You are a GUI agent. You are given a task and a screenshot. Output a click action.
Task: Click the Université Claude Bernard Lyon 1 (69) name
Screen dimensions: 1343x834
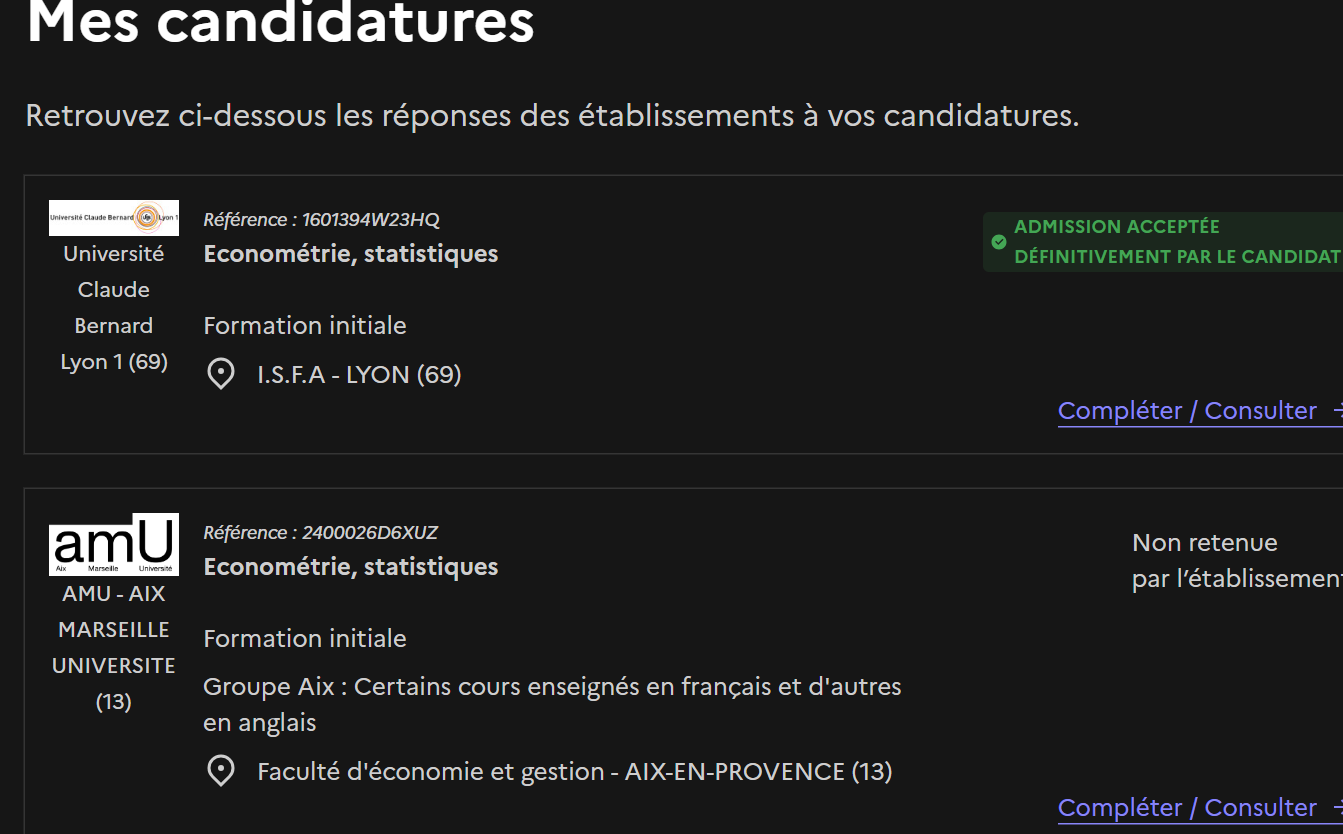[x=114, y=308]
